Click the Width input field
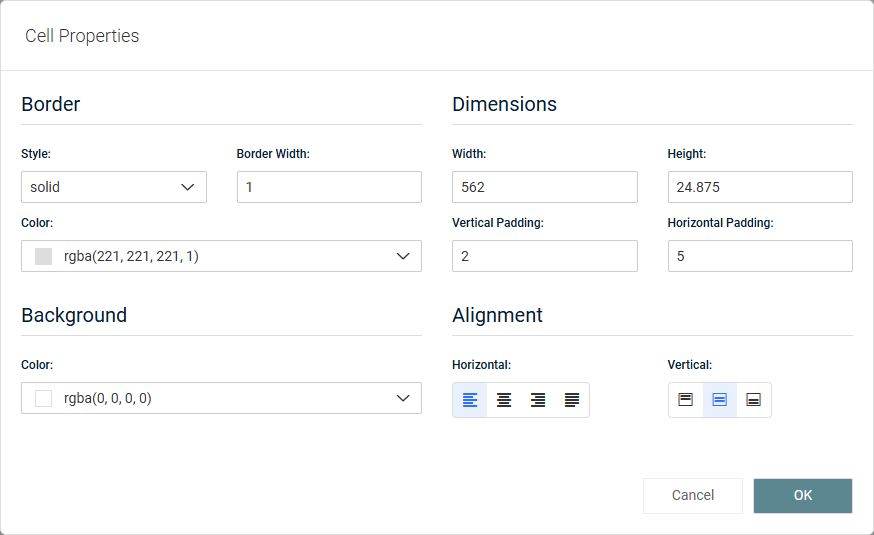The image size is (874, 535). tap(544, 187)
